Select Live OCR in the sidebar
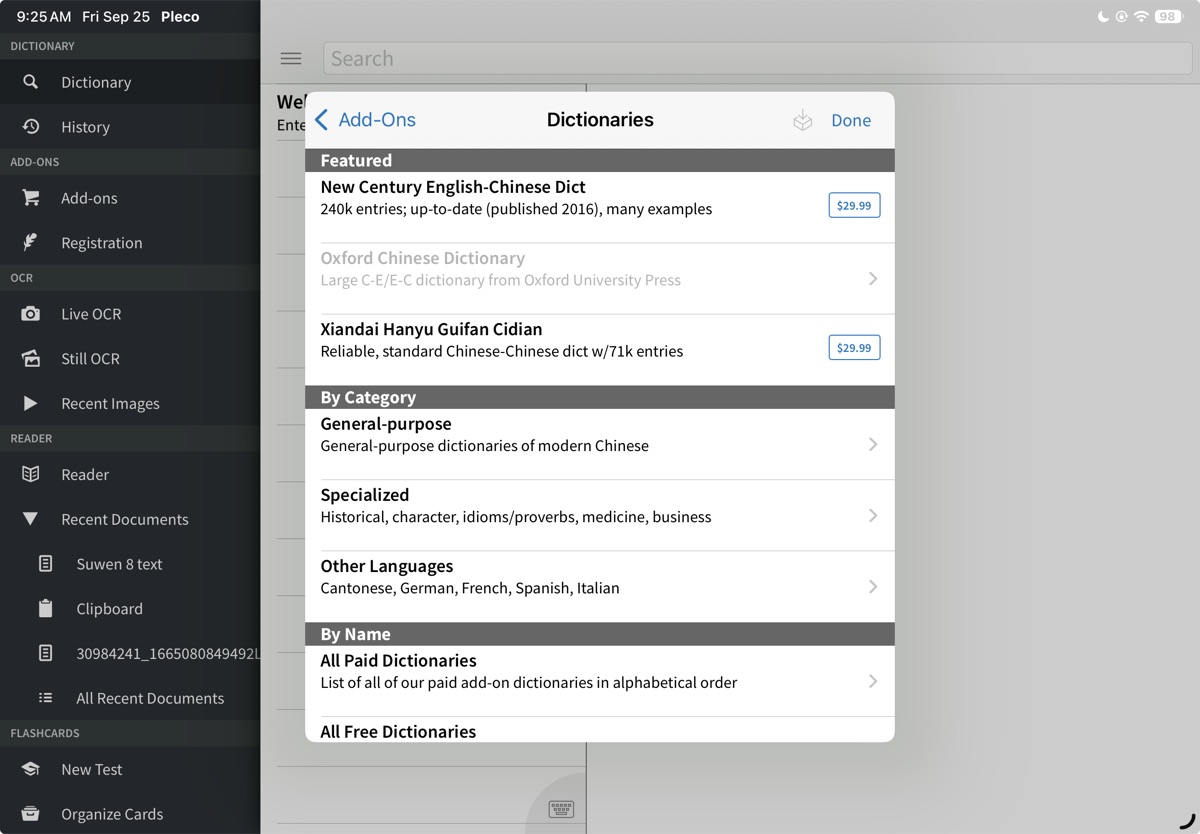Image resolution: width=1200 pixels, height=834 pixels. click(130, 314)
